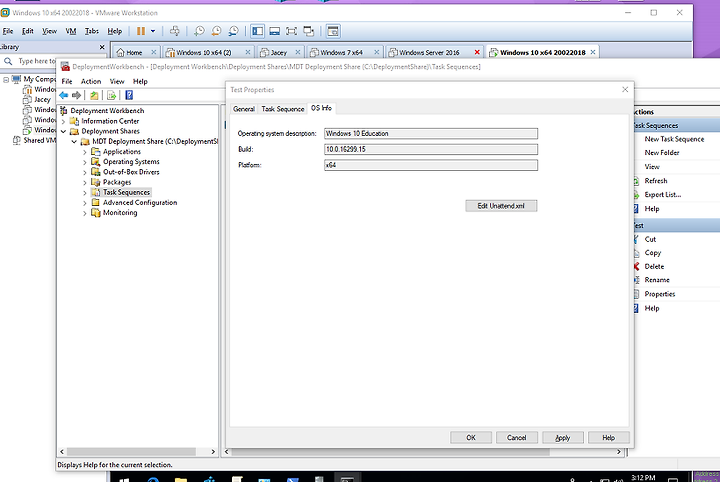Open the Action menu in Deployment Workbench
Image resolution: width=720 pixels, height=482 pixels.
pos(91,81)
